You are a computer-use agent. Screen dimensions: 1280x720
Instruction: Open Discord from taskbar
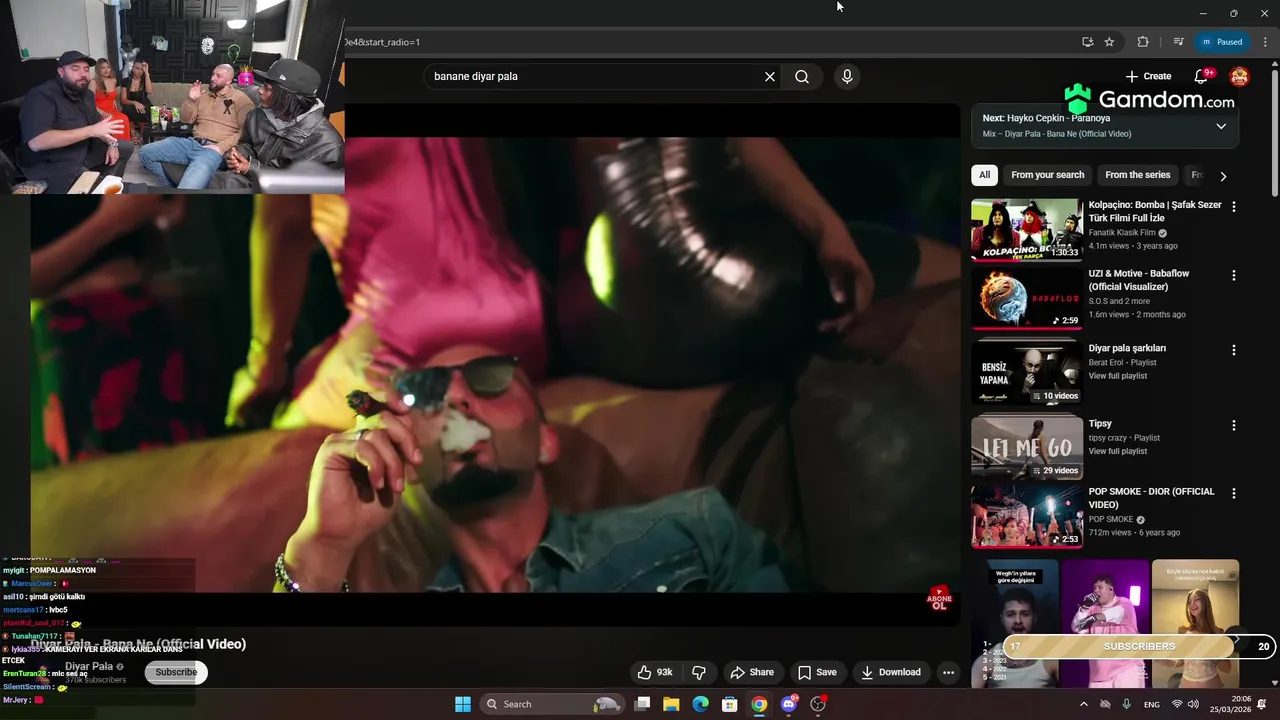pyautogui.click(x=789, y=704)
